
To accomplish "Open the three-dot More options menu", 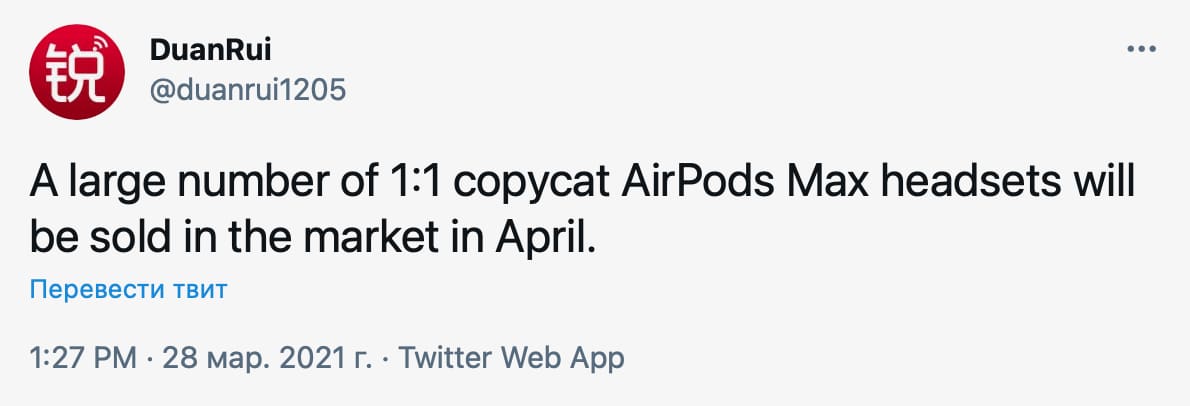I will 1141,49.
